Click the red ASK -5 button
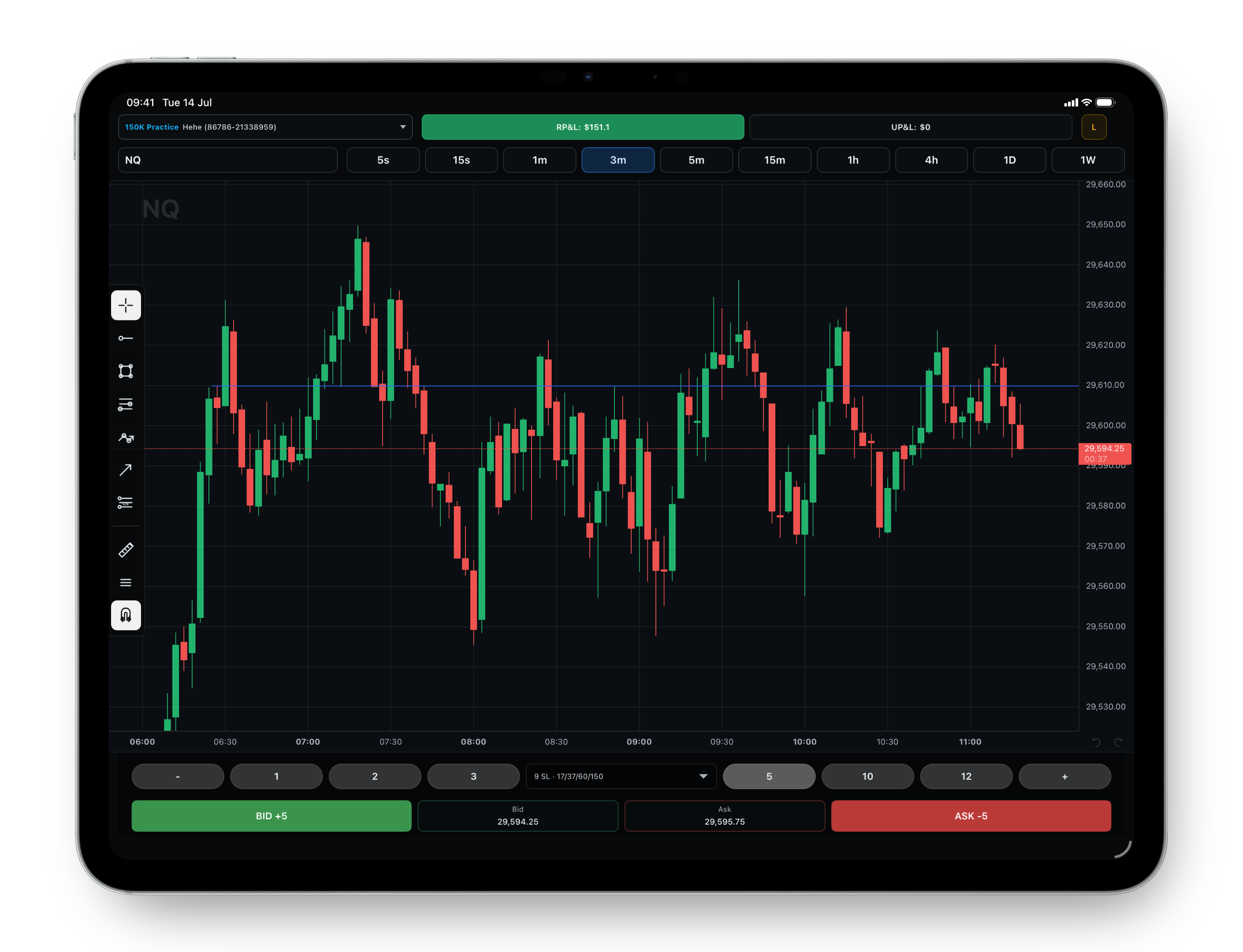The height and width of the screenshot is (952, 1243). click(971, 816)
